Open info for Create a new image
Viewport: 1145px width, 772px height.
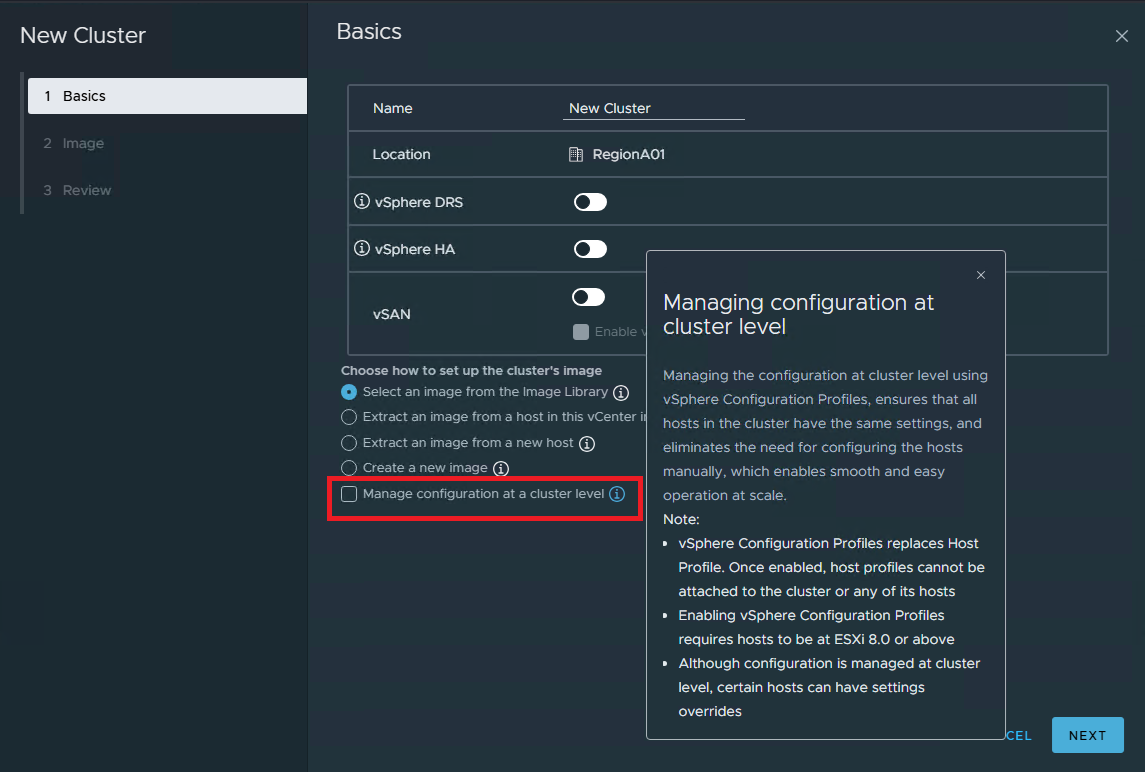click(501, 468)
